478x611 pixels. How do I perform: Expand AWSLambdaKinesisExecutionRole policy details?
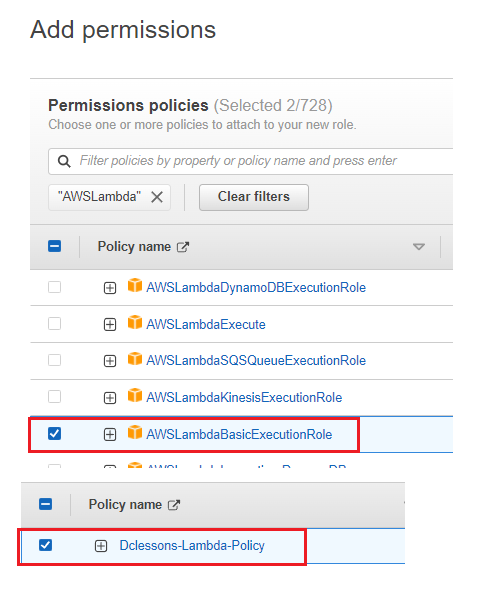pyautogui.click(x=110, y=398)
